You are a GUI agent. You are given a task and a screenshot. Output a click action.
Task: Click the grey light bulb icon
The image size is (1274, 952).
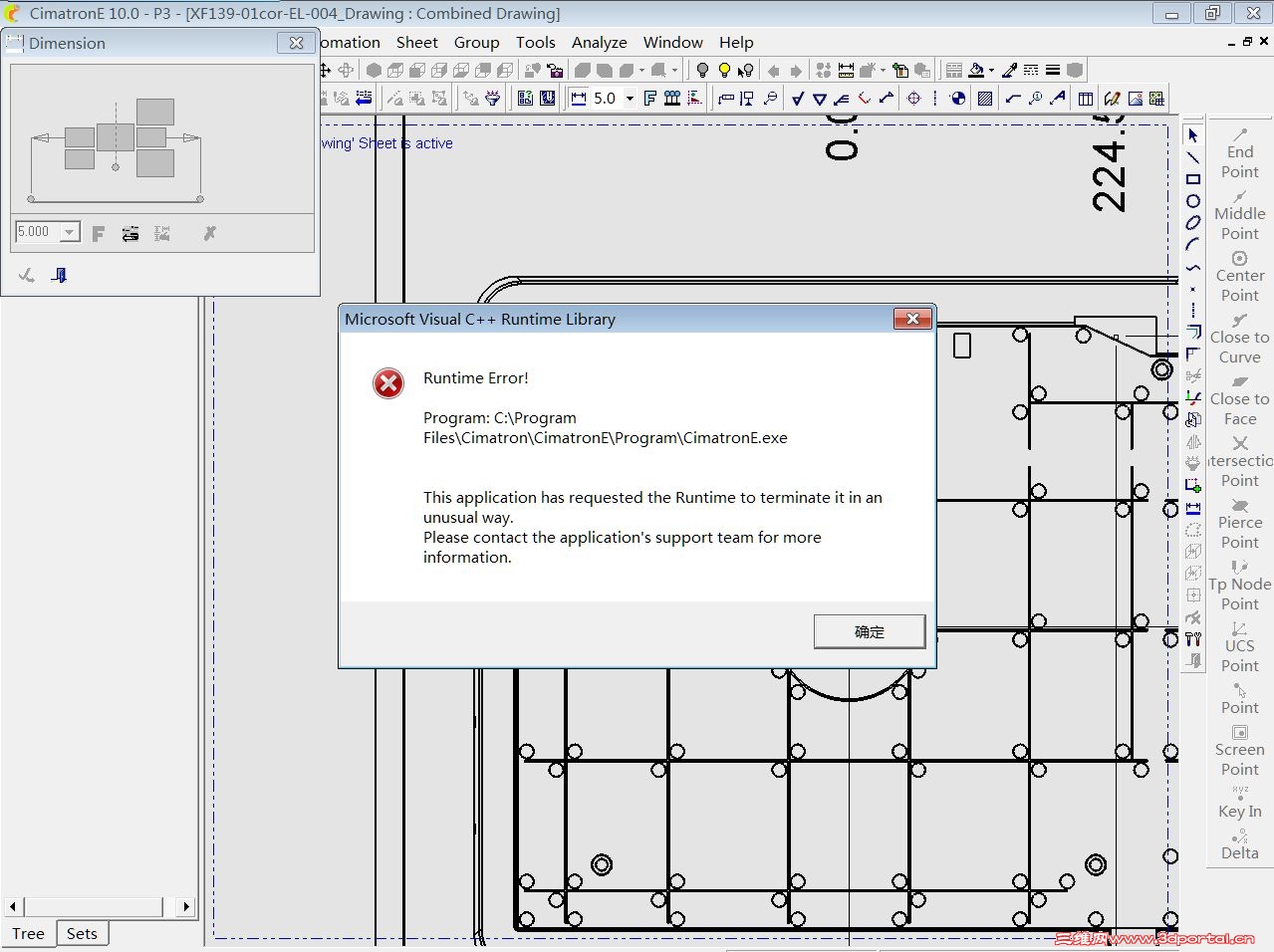click(702, 70)
